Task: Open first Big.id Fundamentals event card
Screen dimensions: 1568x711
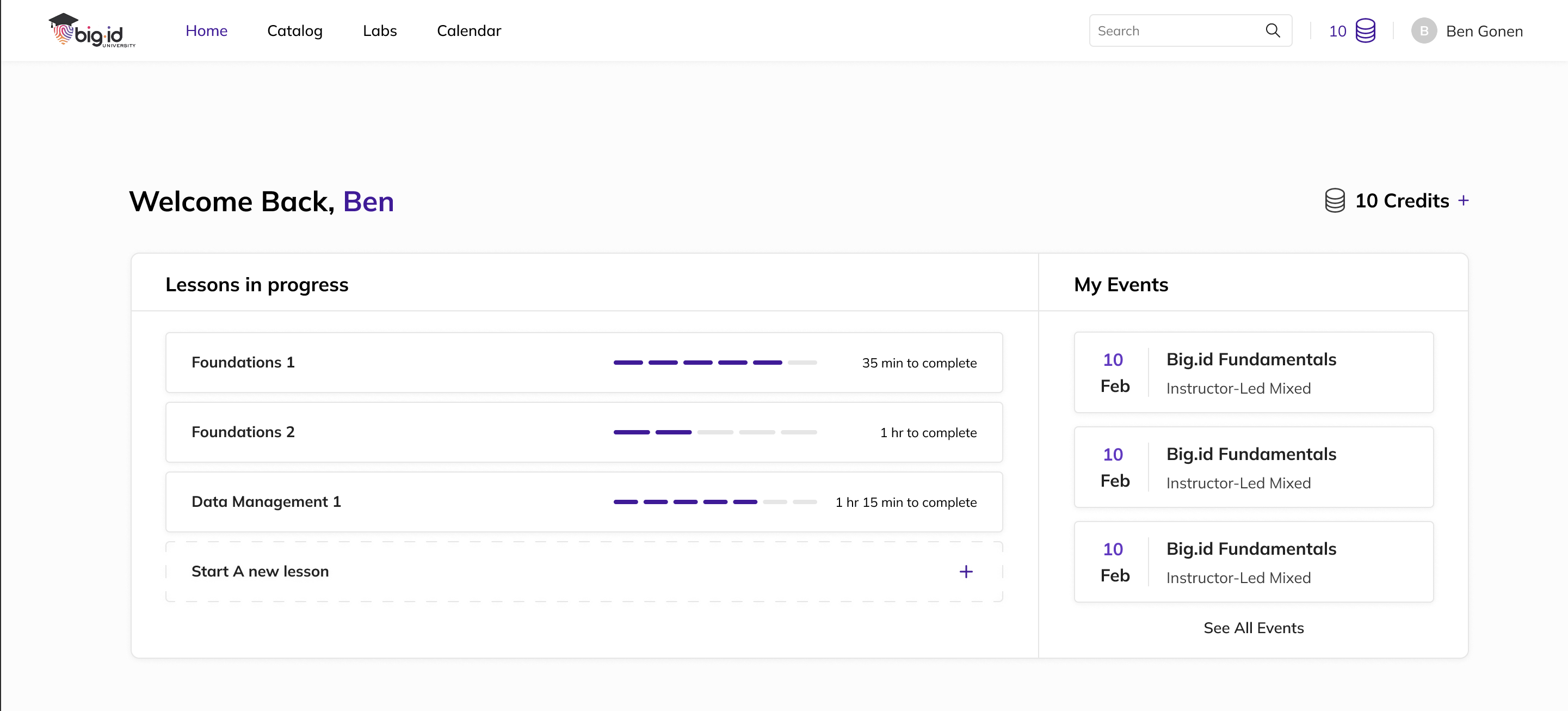Action: 1252,372
